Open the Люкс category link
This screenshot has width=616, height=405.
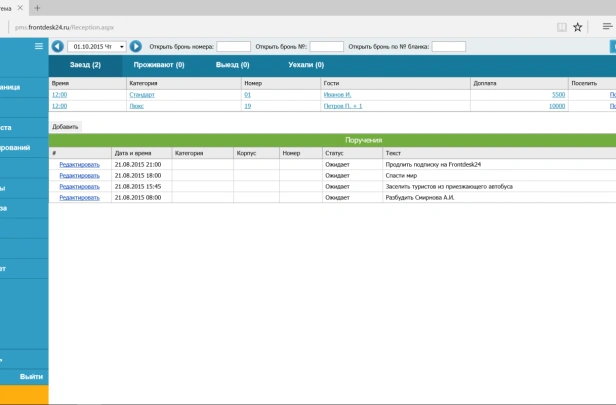click(136, 106)
